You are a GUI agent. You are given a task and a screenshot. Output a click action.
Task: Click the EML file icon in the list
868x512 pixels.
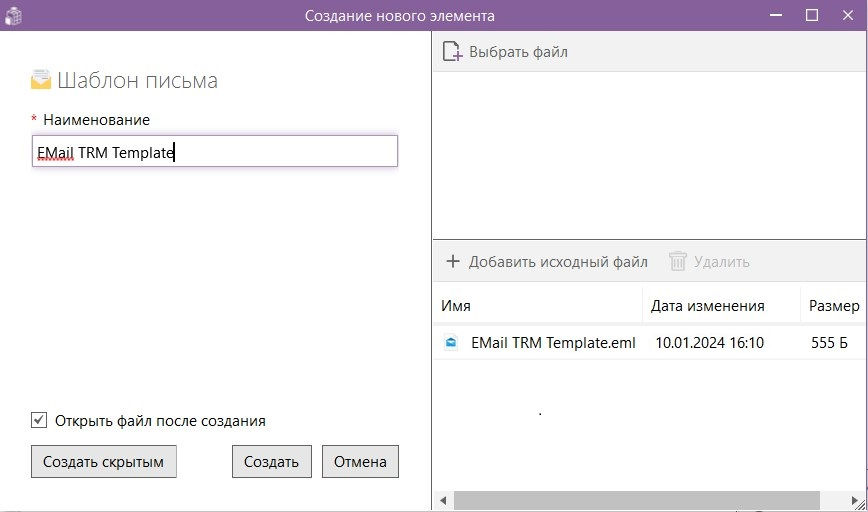click(x=451, y=343)
